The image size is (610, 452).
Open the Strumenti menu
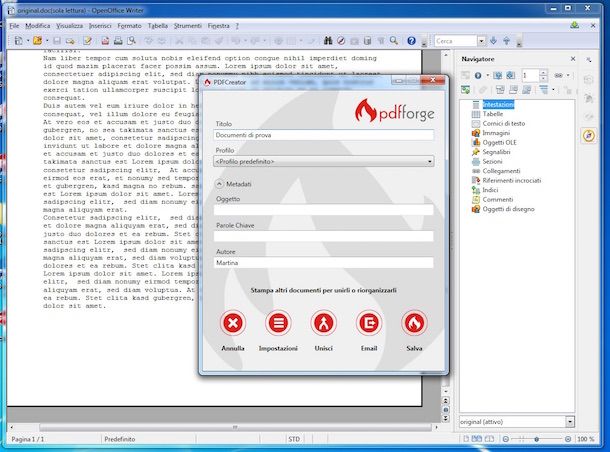(x=188, y=26)
